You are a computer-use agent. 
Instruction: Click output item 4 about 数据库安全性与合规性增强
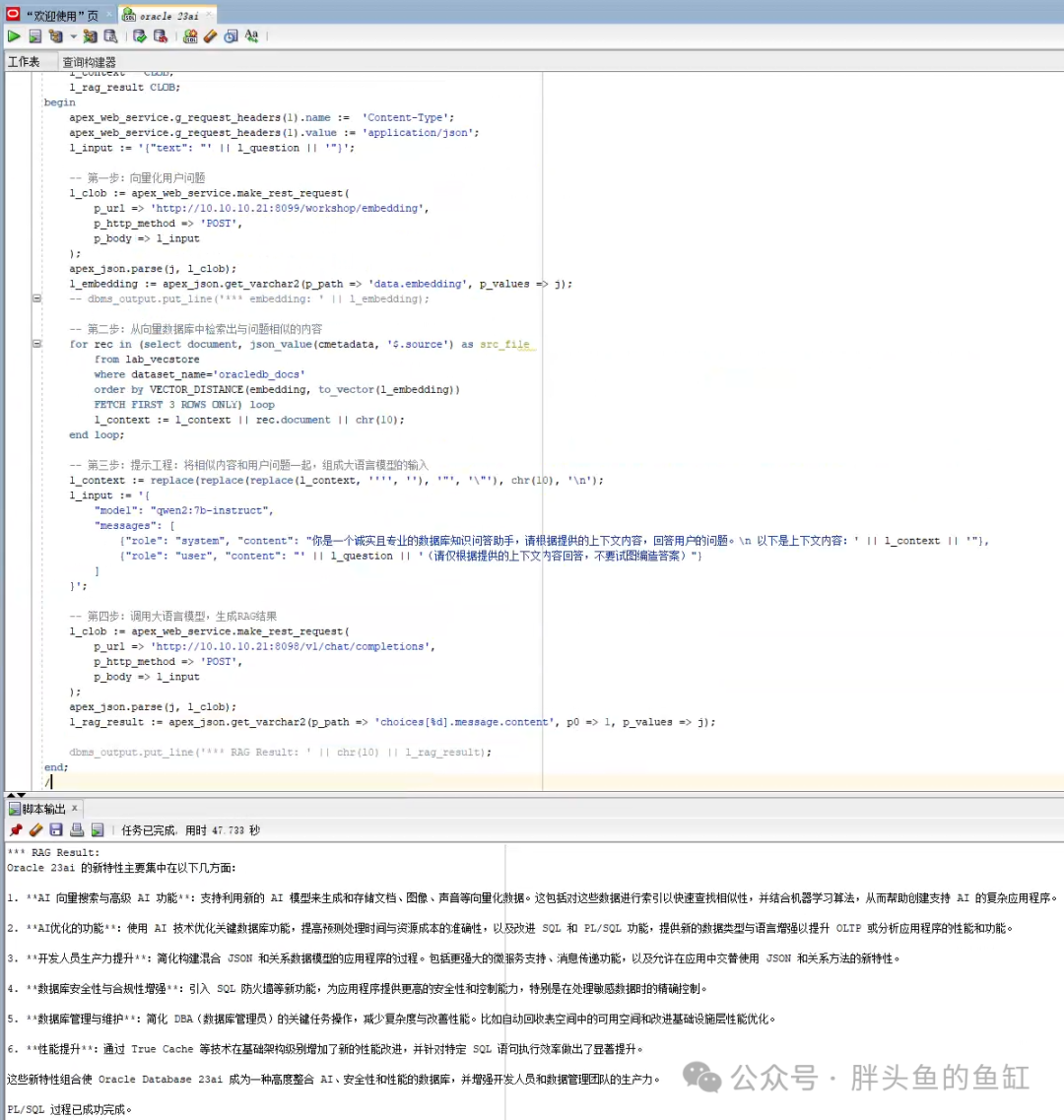(358, 989)
